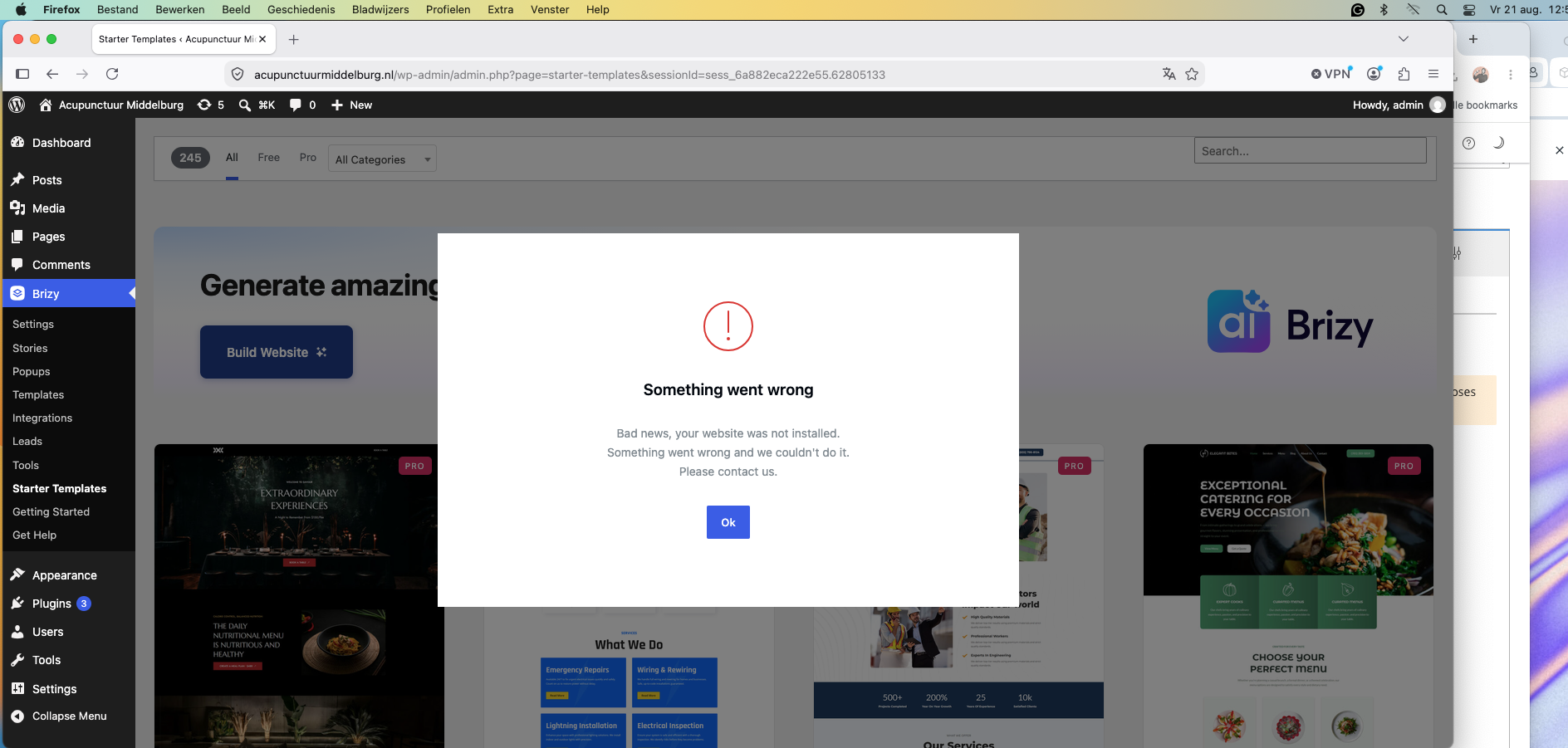Toggle the Firefox sidebar

pyautogui.click(x=22, y=74)
